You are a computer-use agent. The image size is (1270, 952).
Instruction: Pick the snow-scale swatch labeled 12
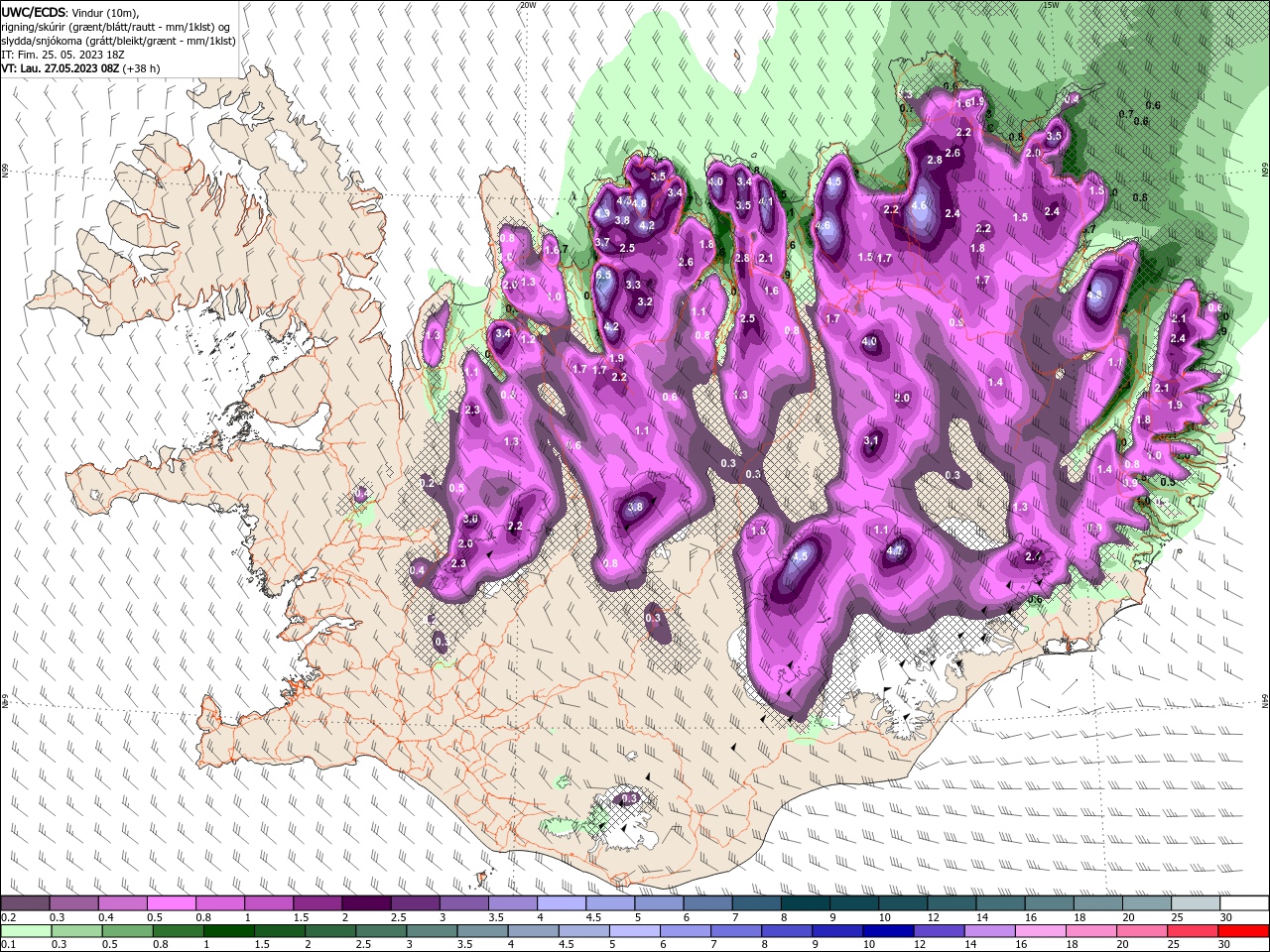pyautogui.click(x=952, y=903)
